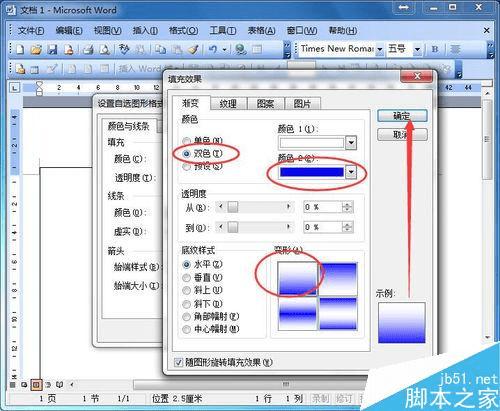The image size is (500, 411).
Task: Select the 双色 radio button
Action: pos(187,154)
